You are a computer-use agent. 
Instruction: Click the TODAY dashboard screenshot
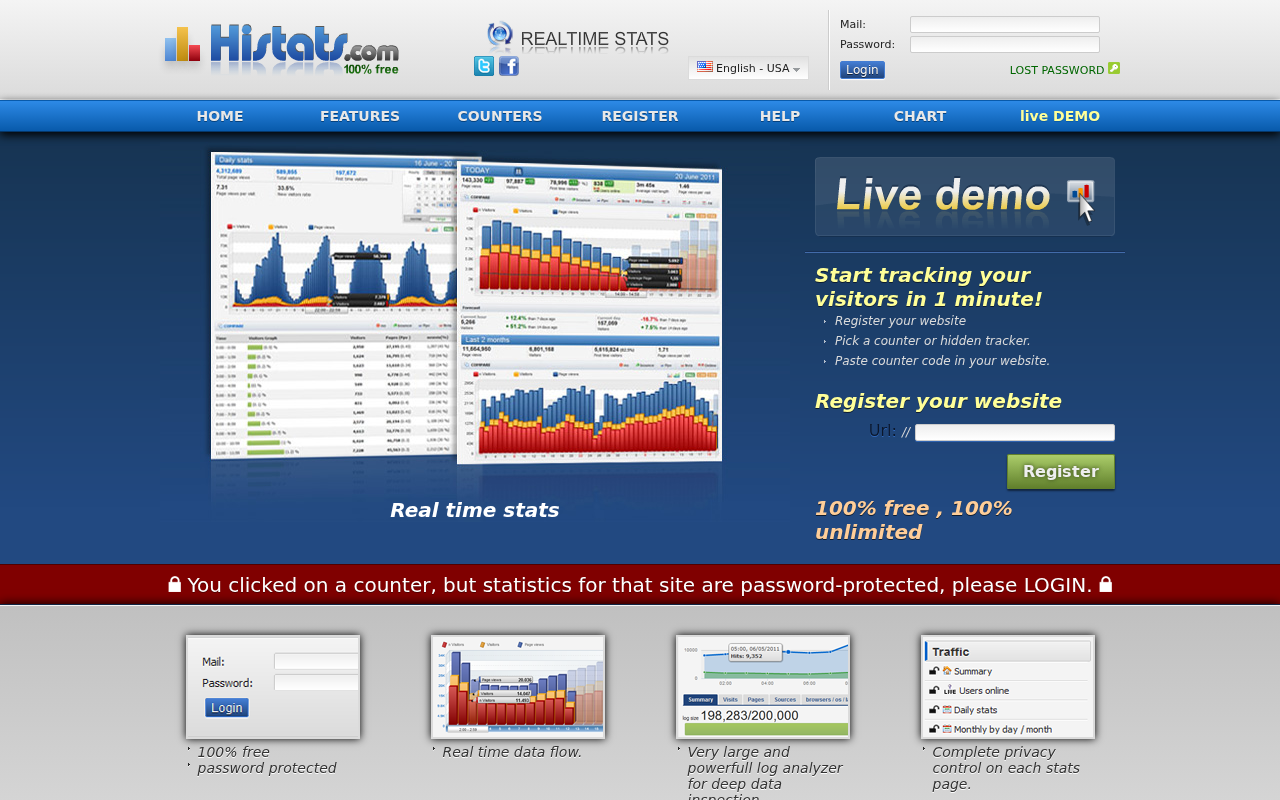(590, 313)
